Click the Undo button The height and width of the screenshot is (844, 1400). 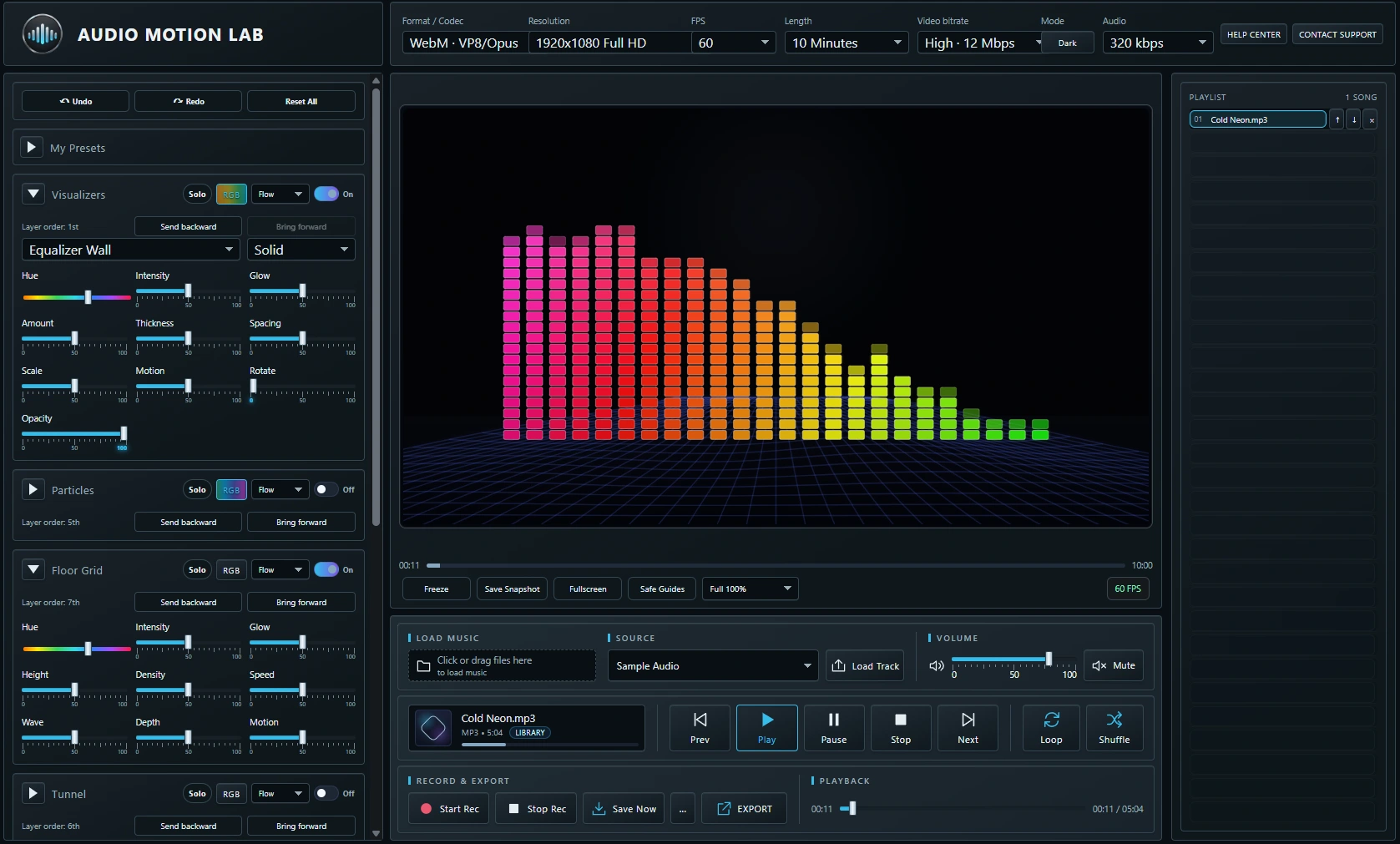pyautogui.click(x=75, y=101)
